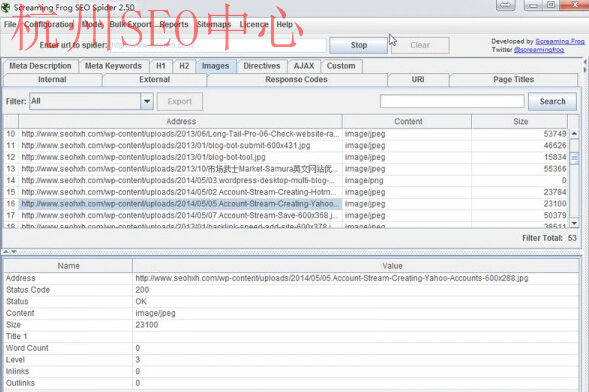Open the Licence menu
This screenshot has height=392, width=589.
[x=254, y=24]
